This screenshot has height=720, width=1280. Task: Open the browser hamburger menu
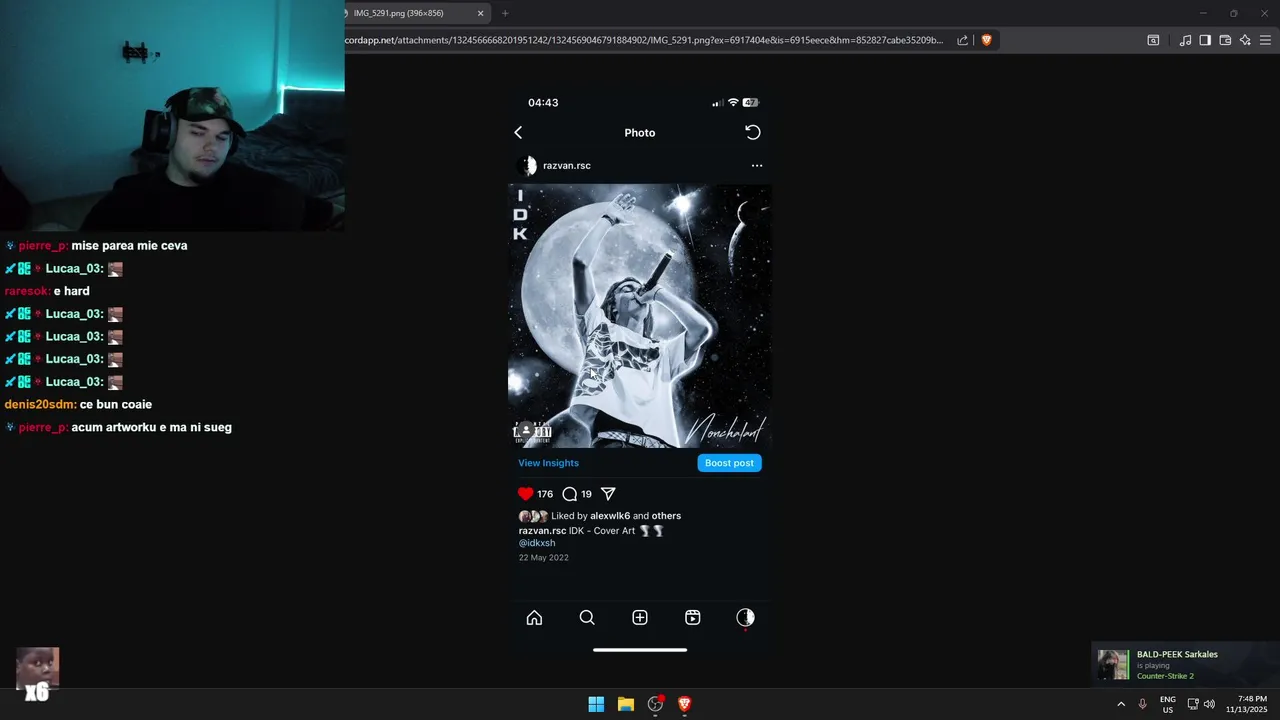[1265, 40]
